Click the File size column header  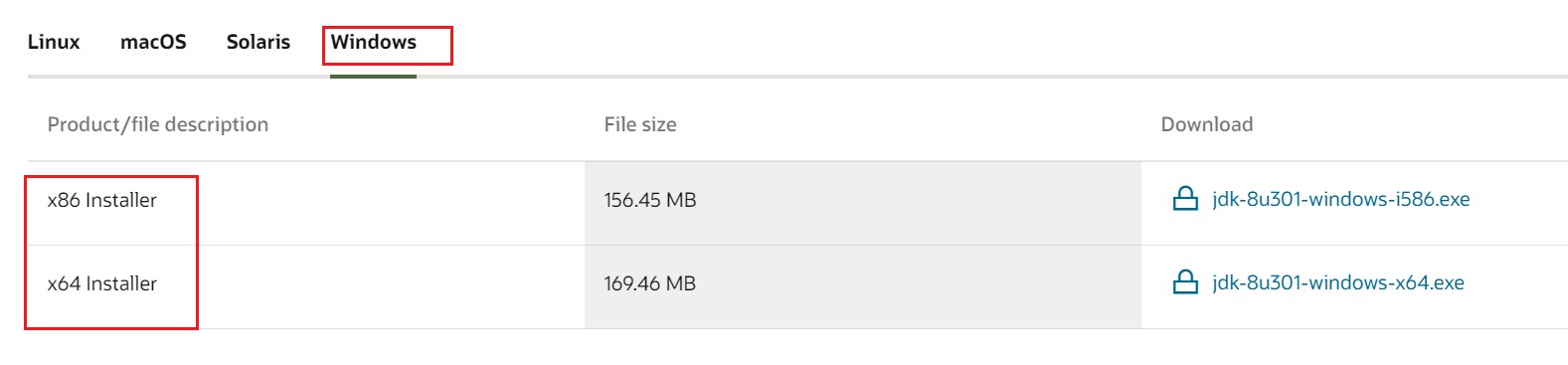[x=640, y=124]
